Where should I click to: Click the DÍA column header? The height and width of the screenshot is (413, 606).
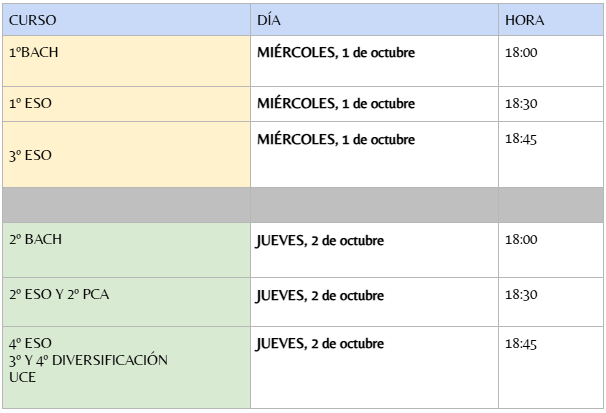pyautogui.click(x=267, y=19)
